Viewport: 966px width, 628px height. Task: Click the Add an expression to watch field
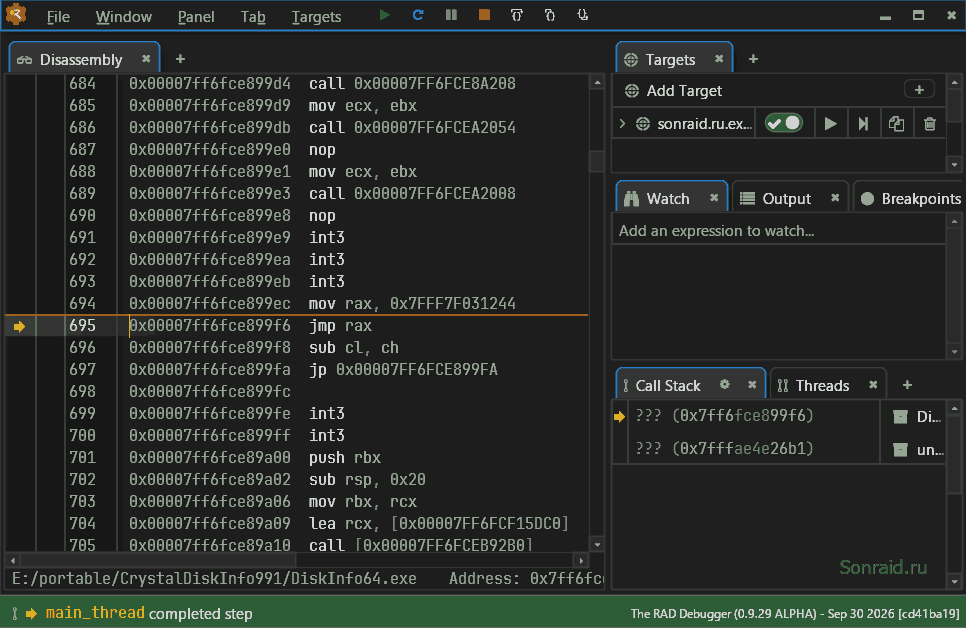pyautogui.click(x=779, y=230)
